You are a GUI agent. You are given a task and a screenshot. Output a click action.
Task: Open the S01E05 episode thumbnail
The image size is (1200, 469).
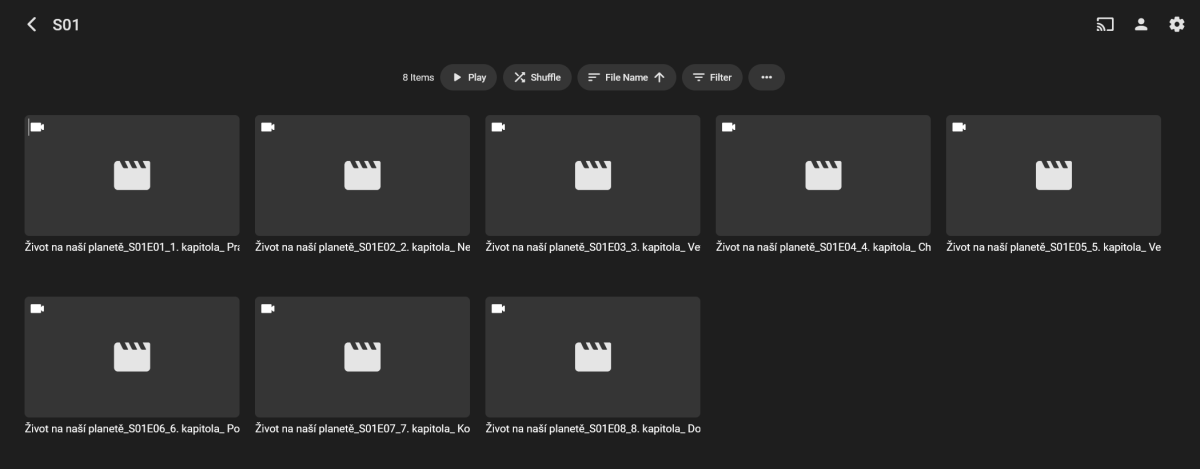click(x=1053, y=175)
